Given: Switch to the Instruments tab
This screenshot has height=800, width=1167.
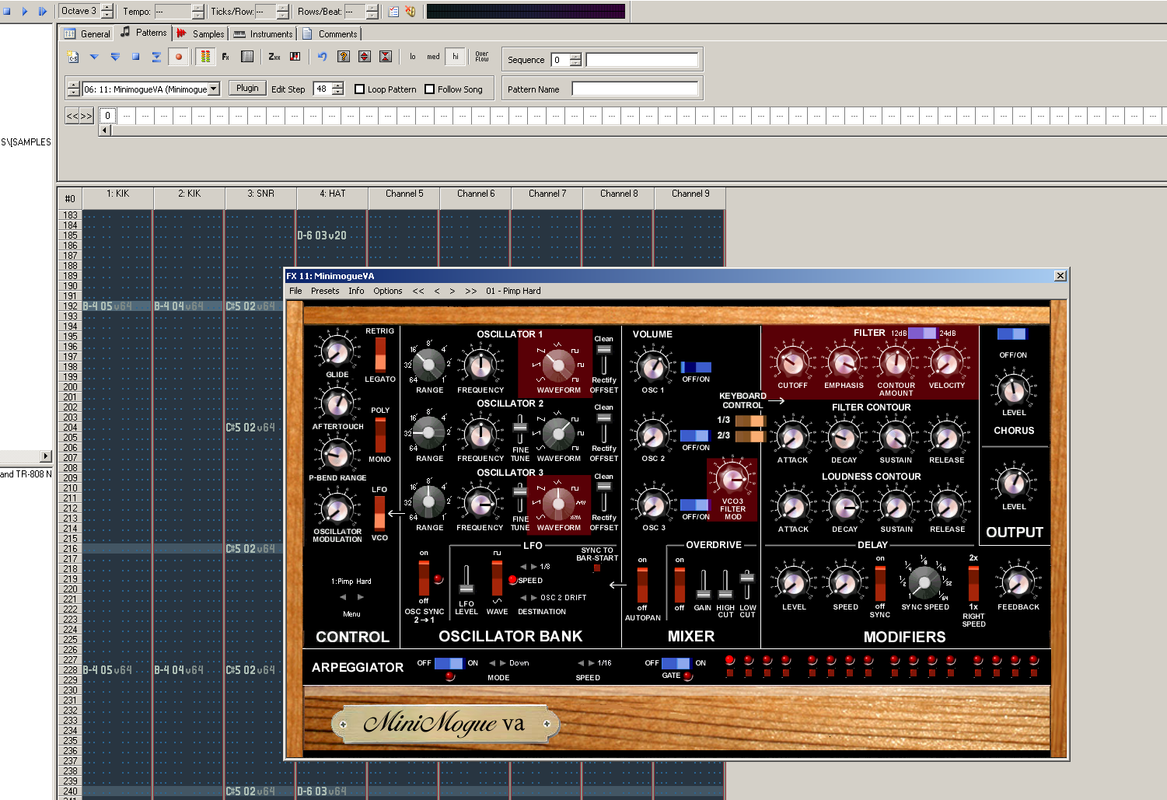Looking at the screenshot, I should click(263, 33).
